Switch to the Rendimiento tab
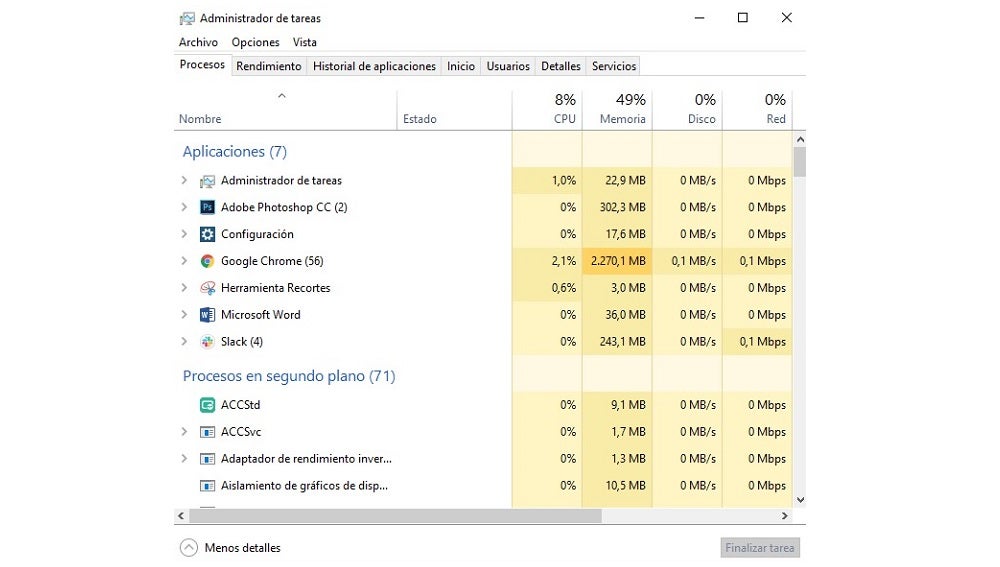This screenshot has width=1000, height=567. pos(268,66)
